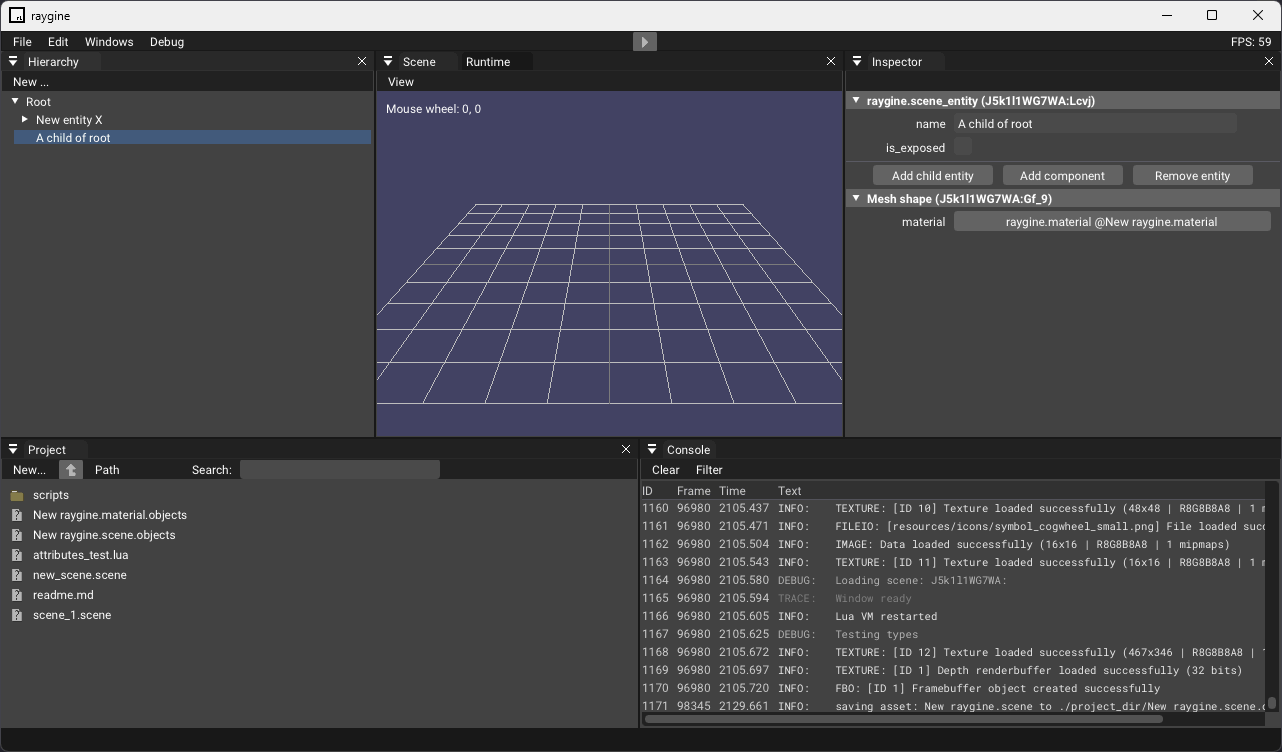The image size is (1282, 752).
Task: Open the Inspector panel dropdown triangle
Action: (857, 62)
